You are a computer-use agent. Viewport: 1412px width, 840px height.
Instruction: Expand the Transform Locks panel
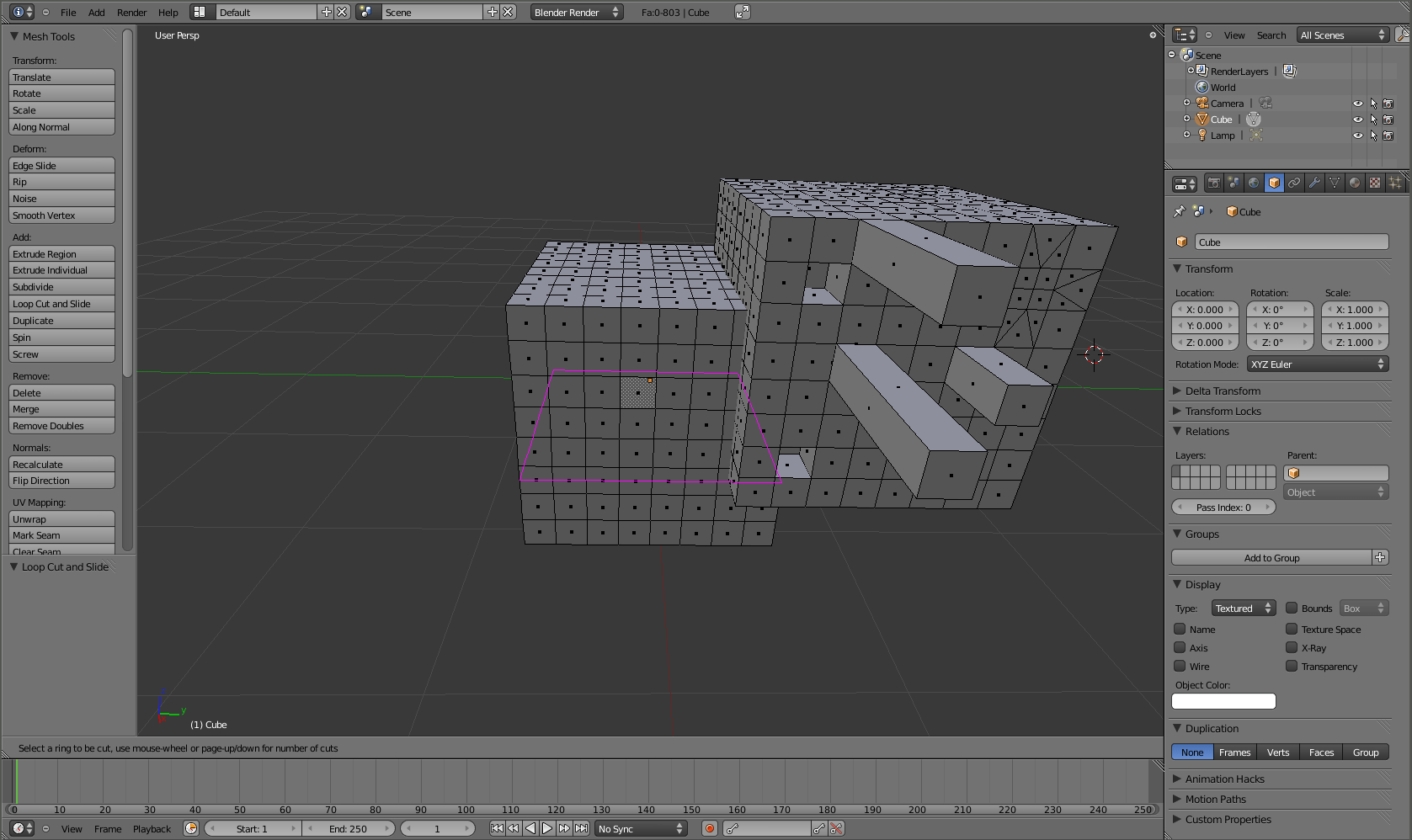point(1223,411)
